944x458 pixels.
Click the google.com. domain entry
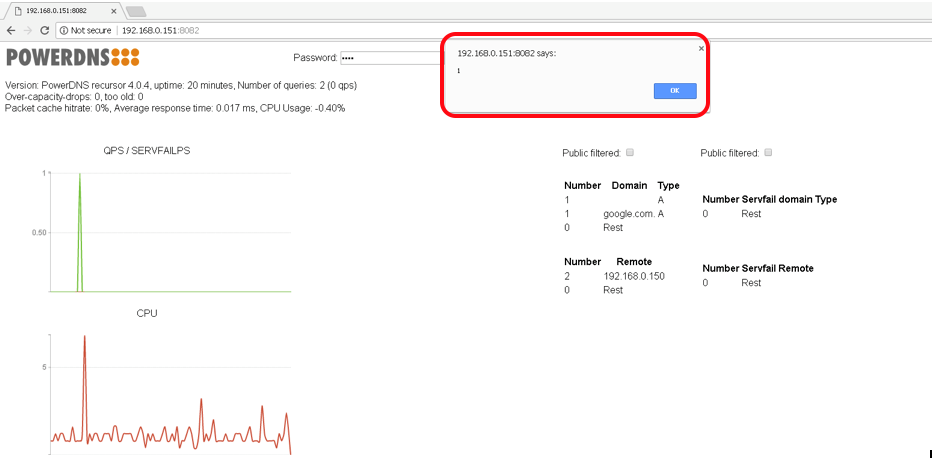coord(628,214)
